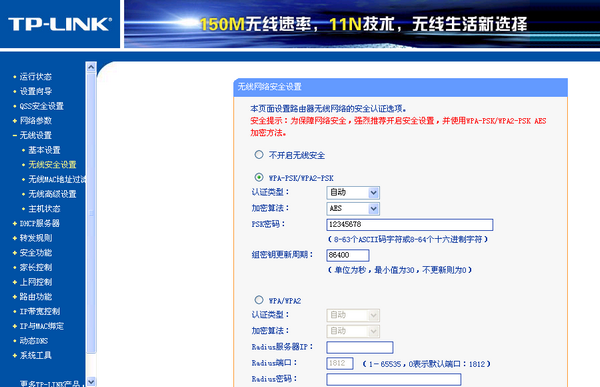Open IP带宽控制 menu item
600x387 pixels.
(x=40, y=311)
